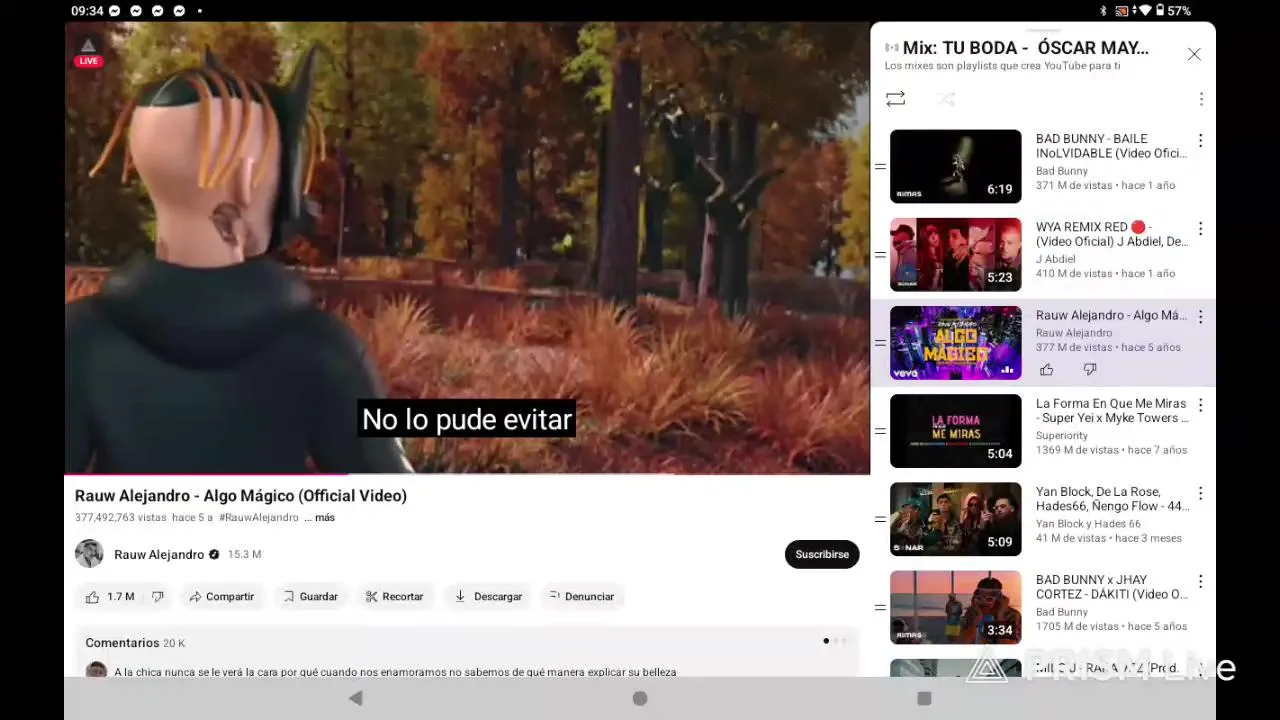Like the current playlist item Algo Mágico
The image size is (1280, 720).
(x=1047, y=370)
